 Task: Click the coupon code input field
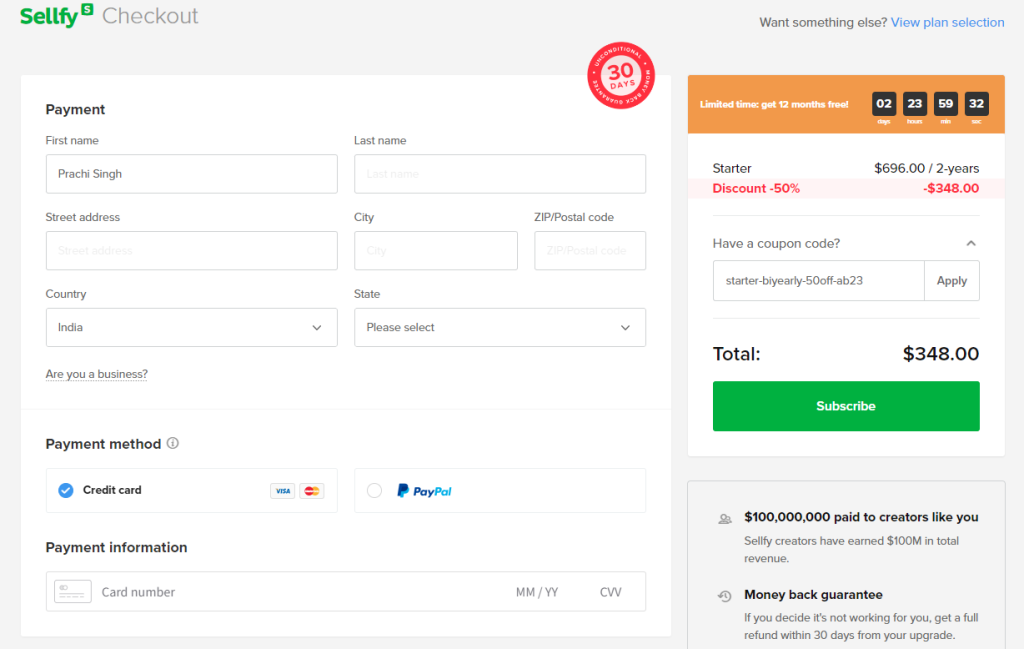pos(819,281)
